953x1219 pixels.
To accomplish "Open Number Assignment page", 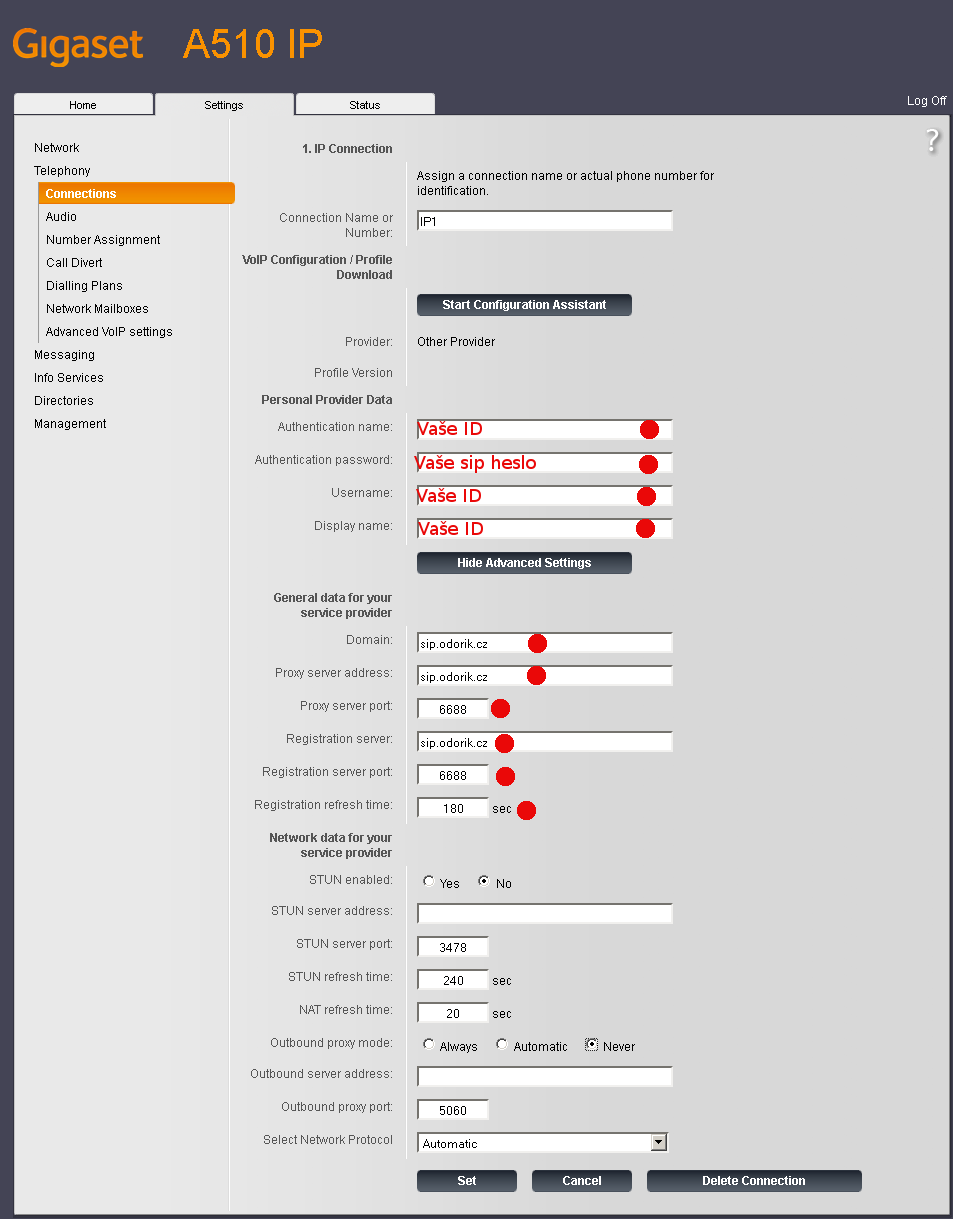I will tap(103, 240).
